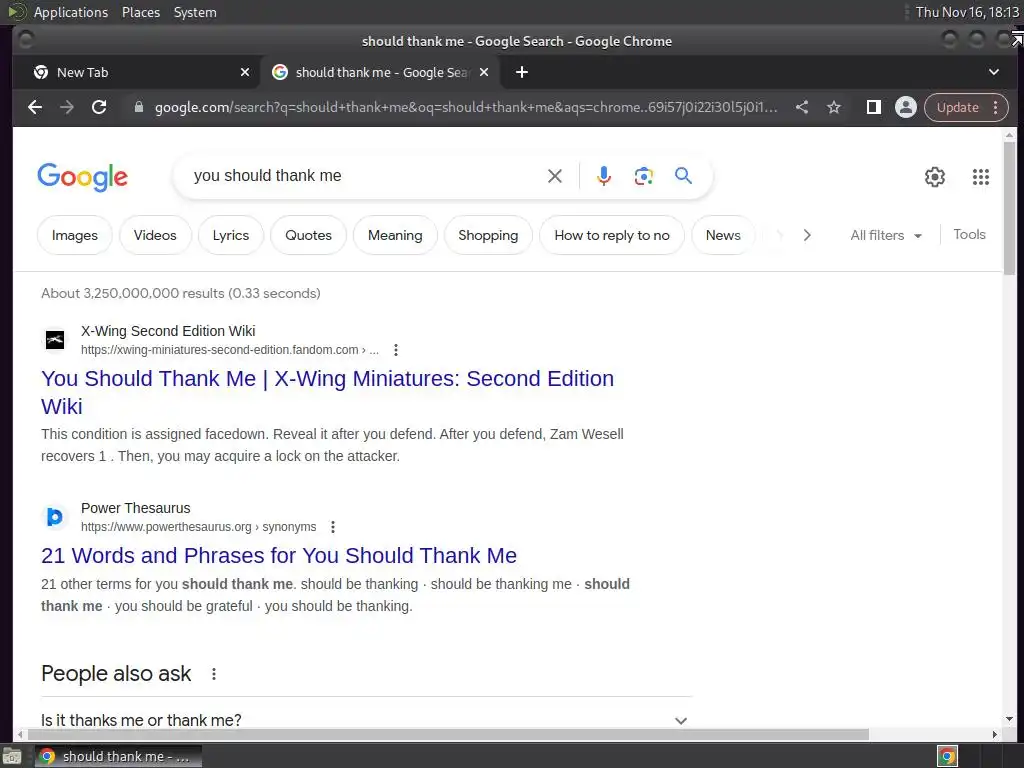This screenshot has width=1024, height=768.
Task: Reload the current page
Action: point(99,107)
